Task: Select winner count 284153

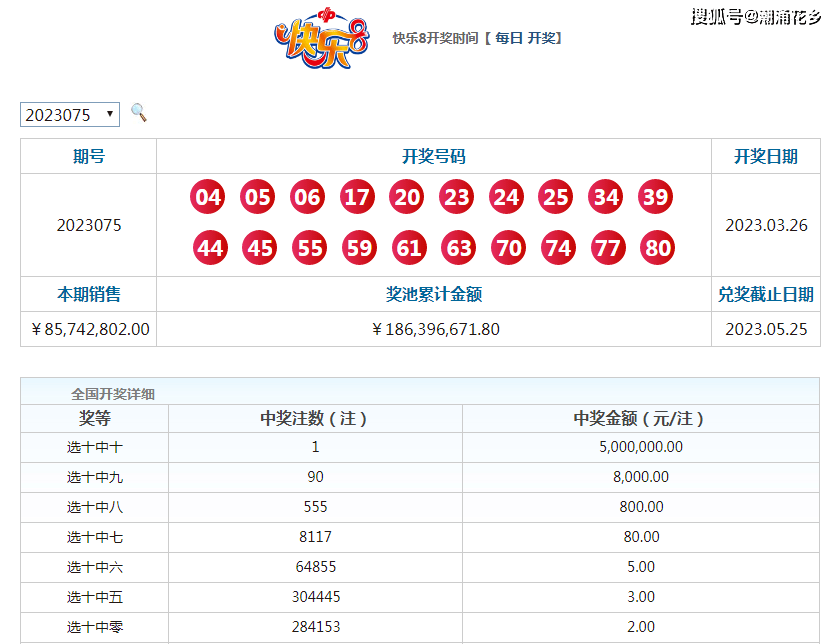Action: click(x=316, y=627)
